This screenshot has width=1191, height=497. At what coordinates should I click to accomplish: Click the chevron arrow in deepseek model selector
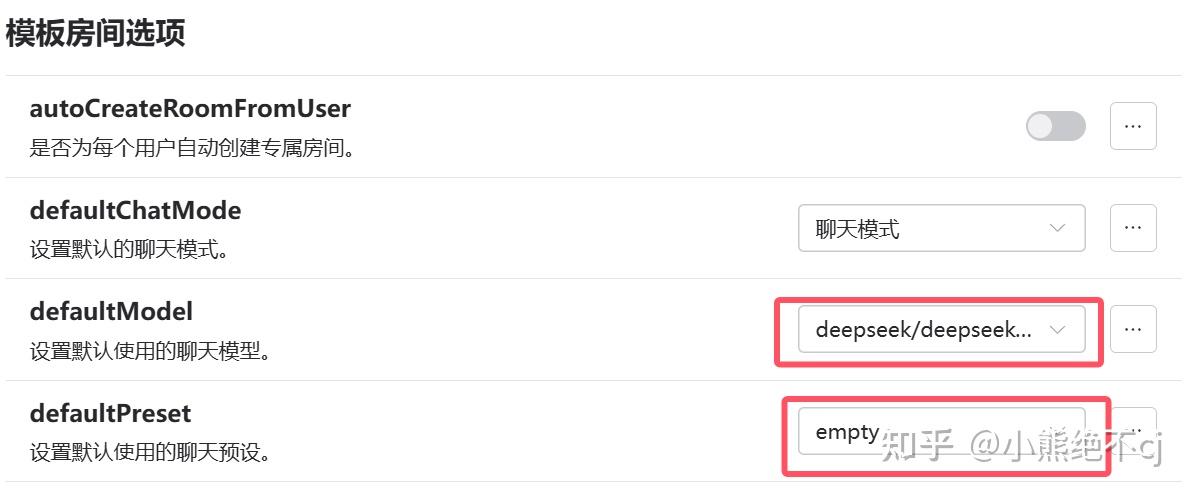(1057, 329)
